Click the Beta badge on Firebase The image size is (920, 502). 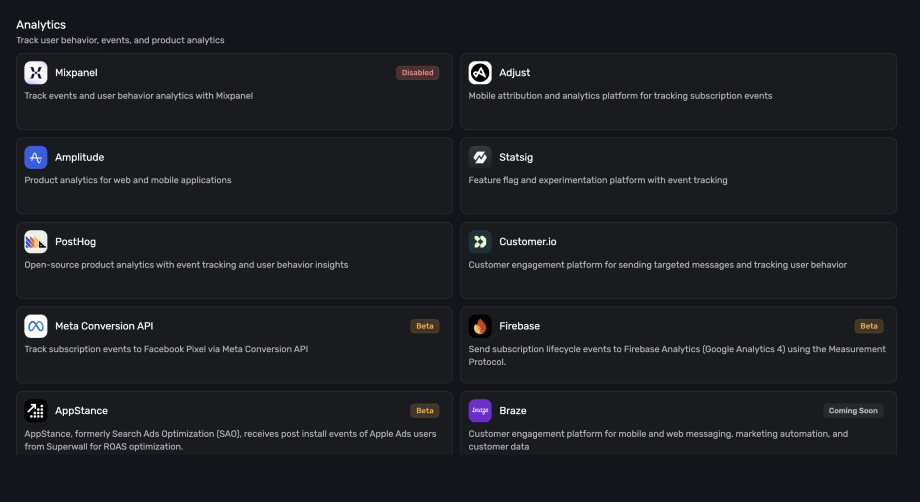click(x=869, y=326)
